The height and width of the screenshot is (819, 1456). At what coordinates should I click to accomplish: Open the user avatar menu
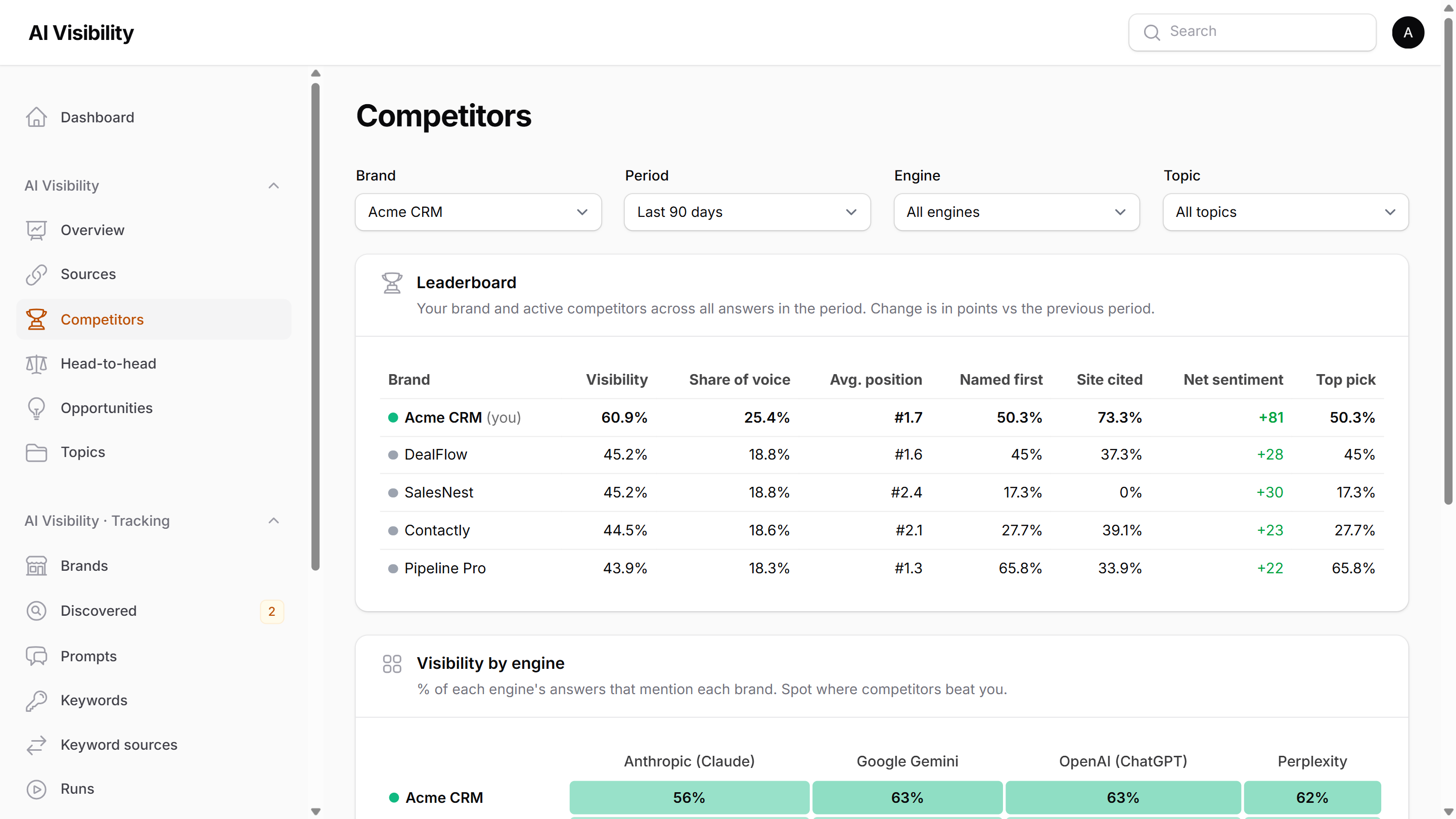tap(1407, 32)
